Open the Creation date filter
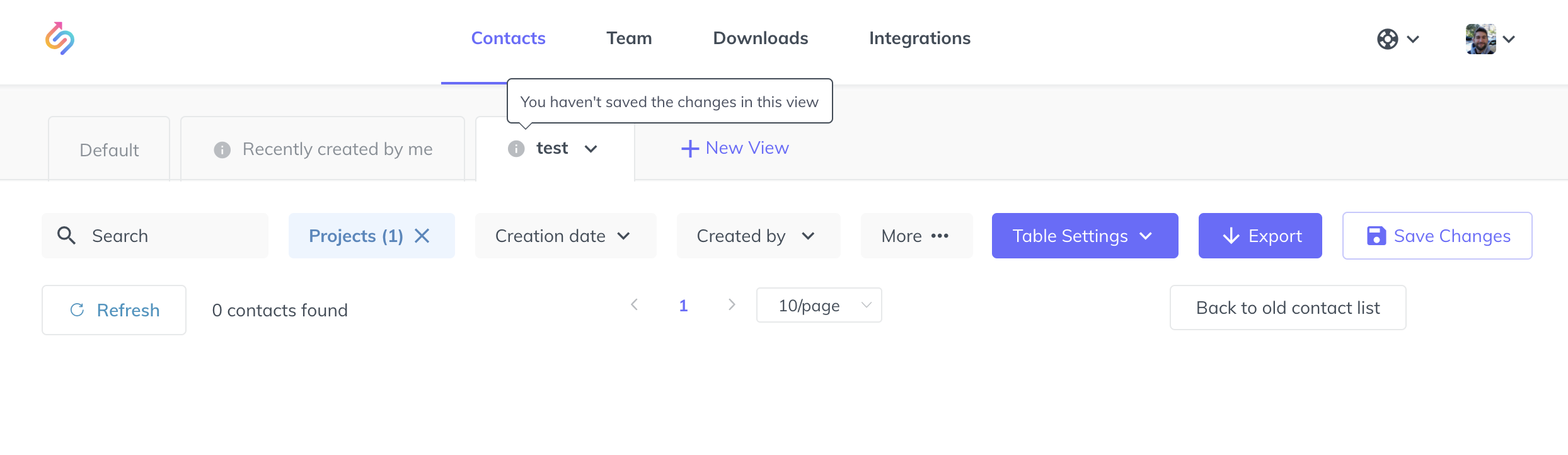The image size is (1568, 455). 566,236
